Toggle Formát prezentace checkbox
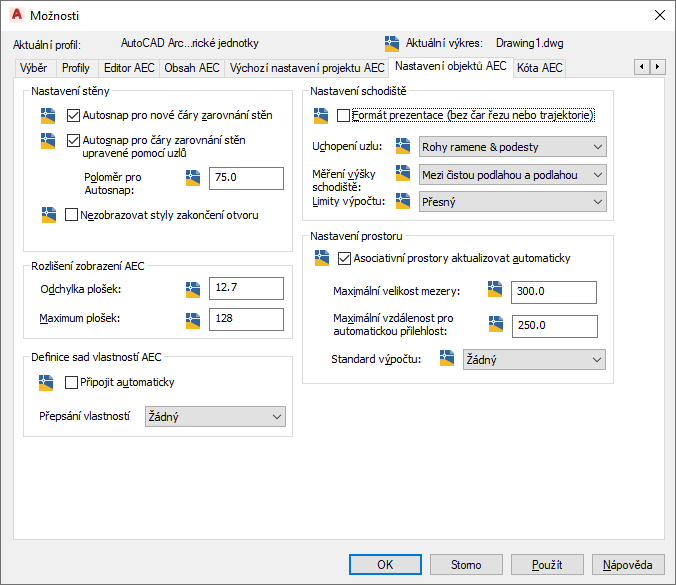Screen dimensions: 676x585 tap(343, 116)
